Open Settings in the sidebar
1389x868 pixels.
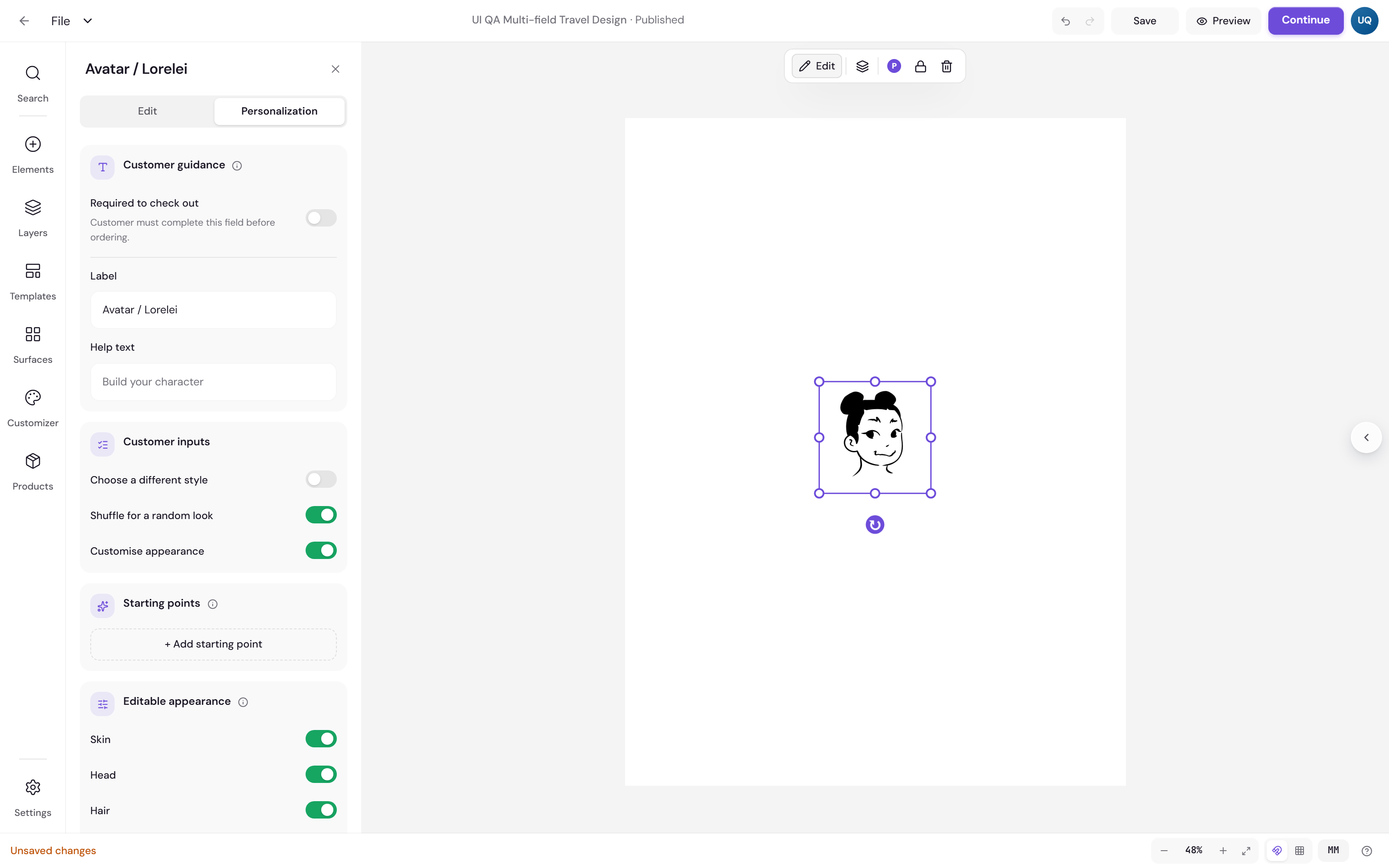coord(33,798)
